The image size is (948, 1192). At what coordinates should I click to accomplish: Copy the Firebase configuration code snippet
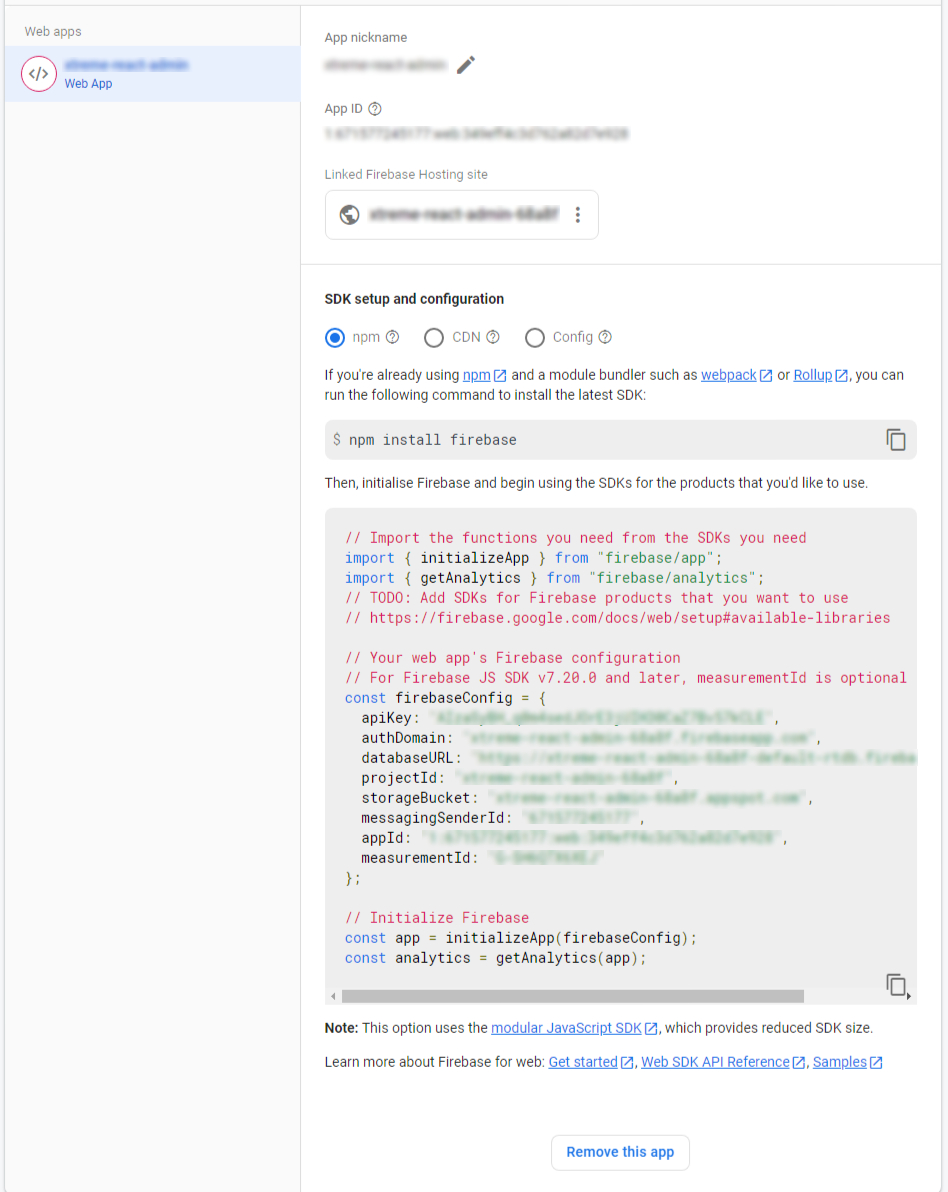pyautogui.click(x=895, y=984)
